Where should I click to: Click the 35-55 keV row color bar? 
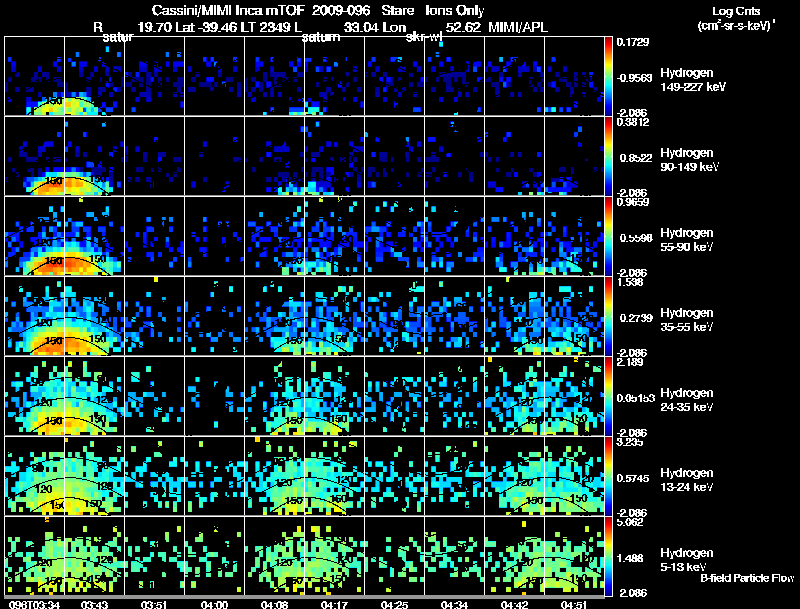[x=608, y=316]
